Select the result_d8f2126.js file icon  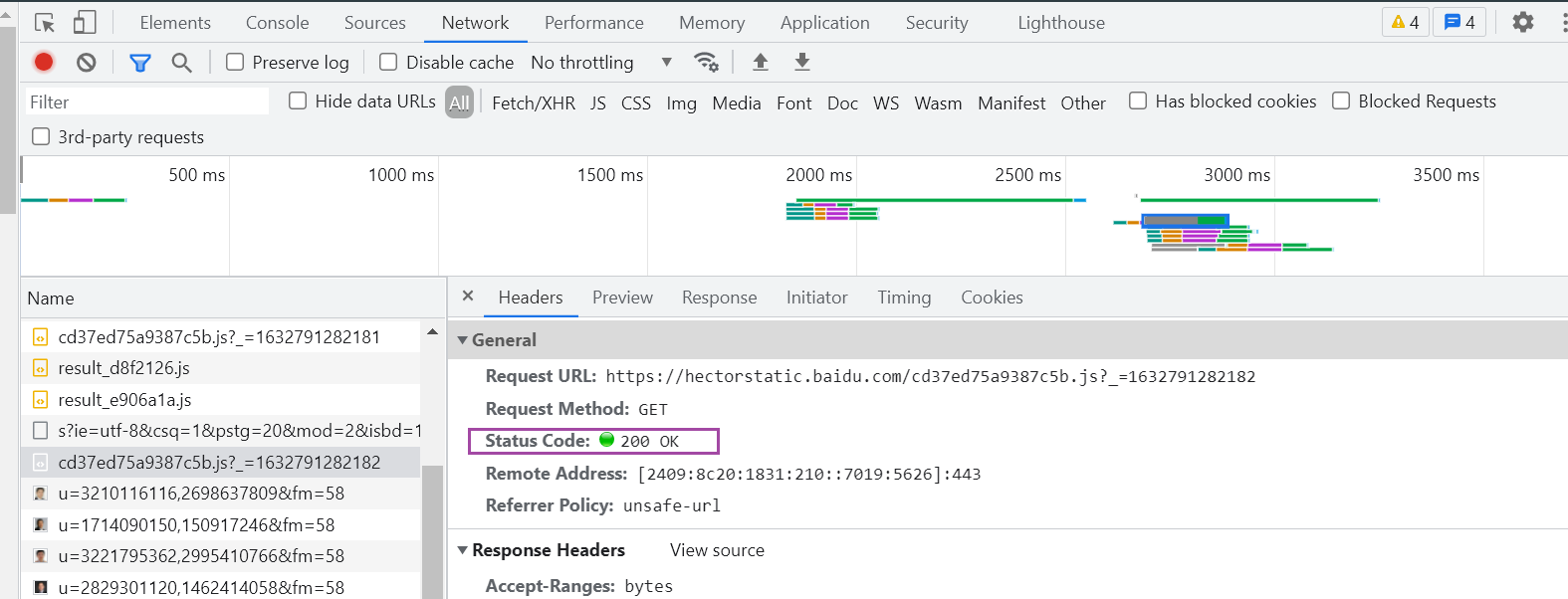[x=40, y=368]
